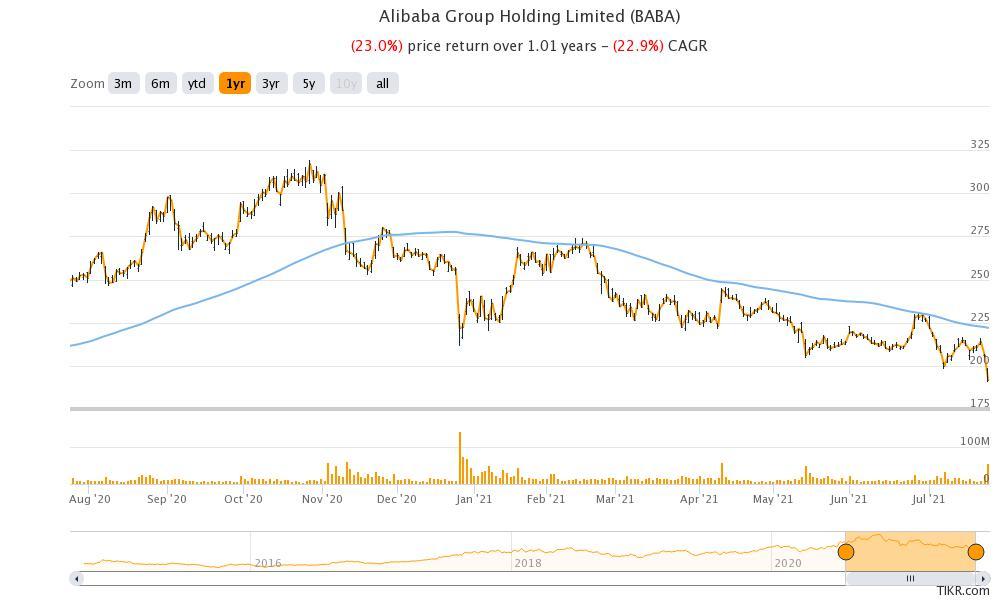Screen dimensions: 1000x600
Task: Switch chart to ytd view
Action: 197,84
